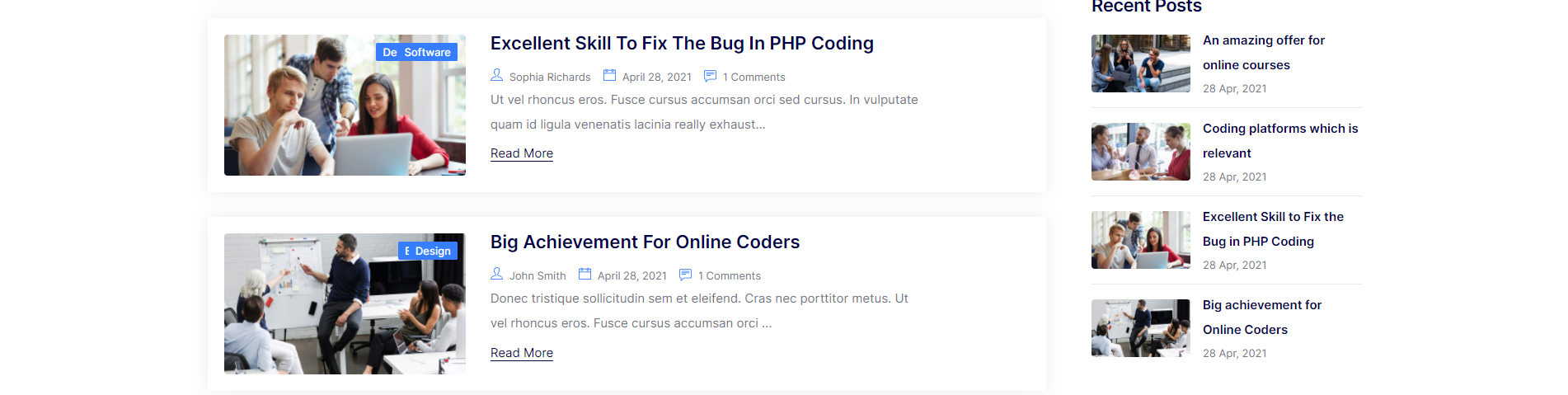Viewport: 1568px width, 395px height.
Task: Open the author link Sophia Richards
Action: [550, 77]
